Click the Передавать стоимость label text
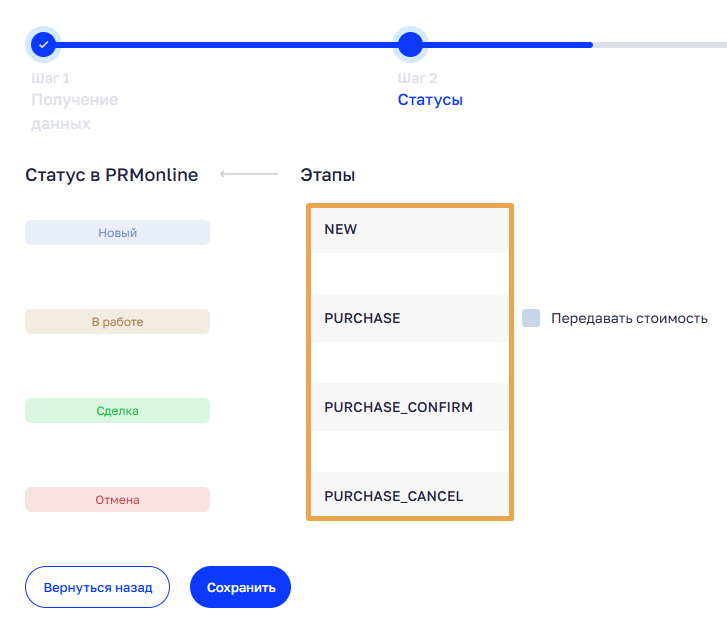727x633 pixels. click(x=629, y=318)
